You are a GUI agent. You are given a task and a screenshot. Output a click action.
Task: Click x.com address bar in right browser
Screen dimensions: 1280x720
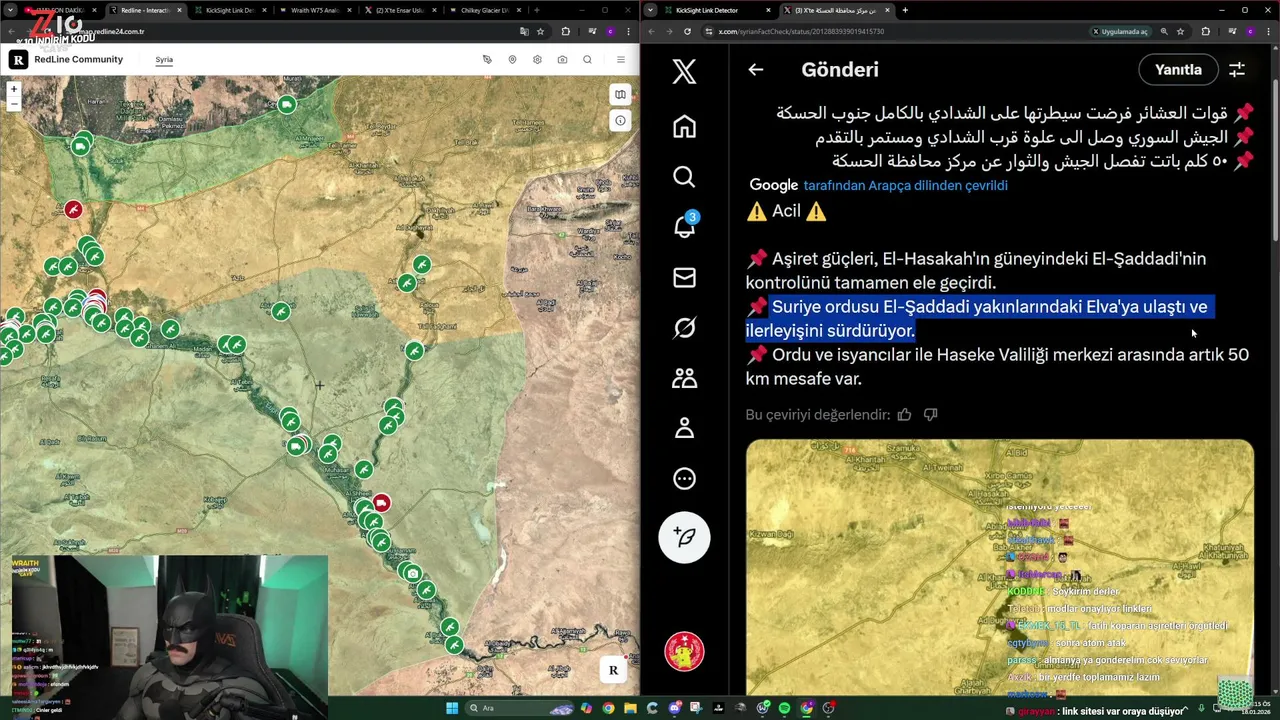[890, 31]
